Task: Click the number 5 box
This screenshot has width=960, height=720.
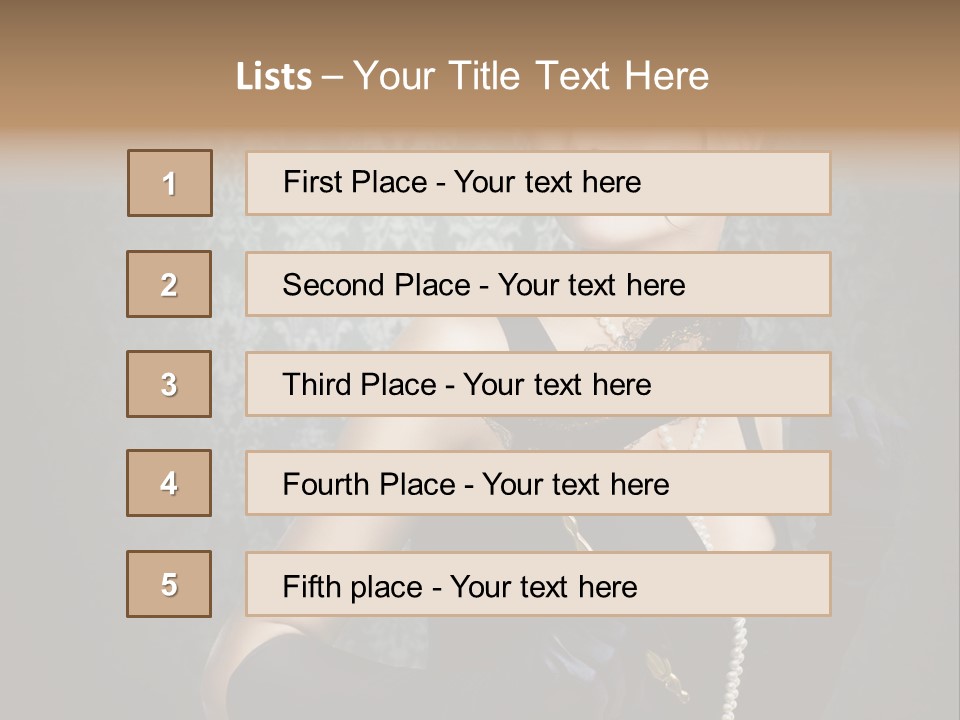Action: 169,584
